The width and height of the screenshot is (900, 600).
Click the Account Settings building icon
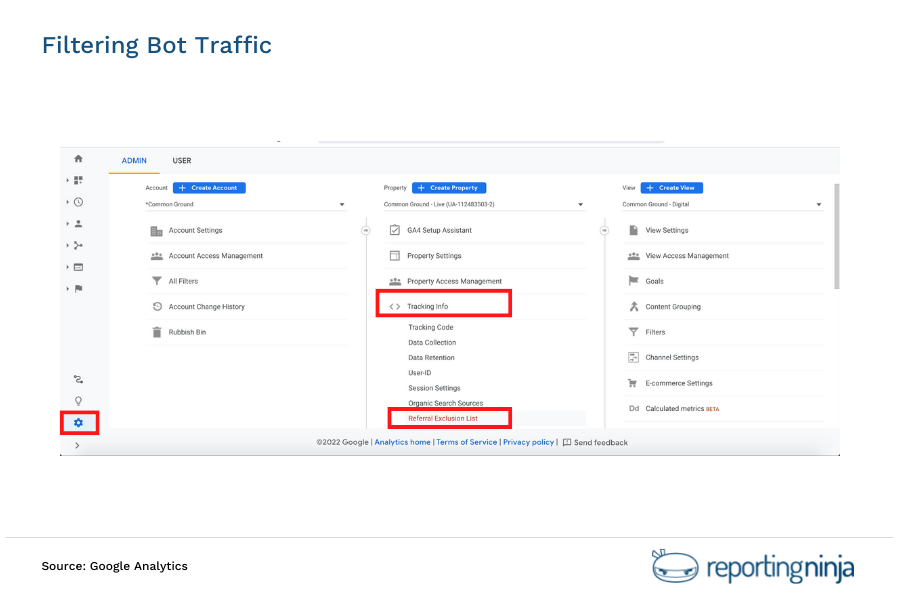tap(157, 231)
